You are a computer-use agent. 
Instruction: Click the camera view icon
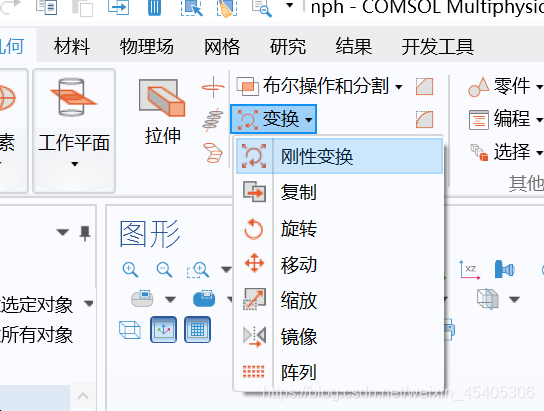pos(504,269)
